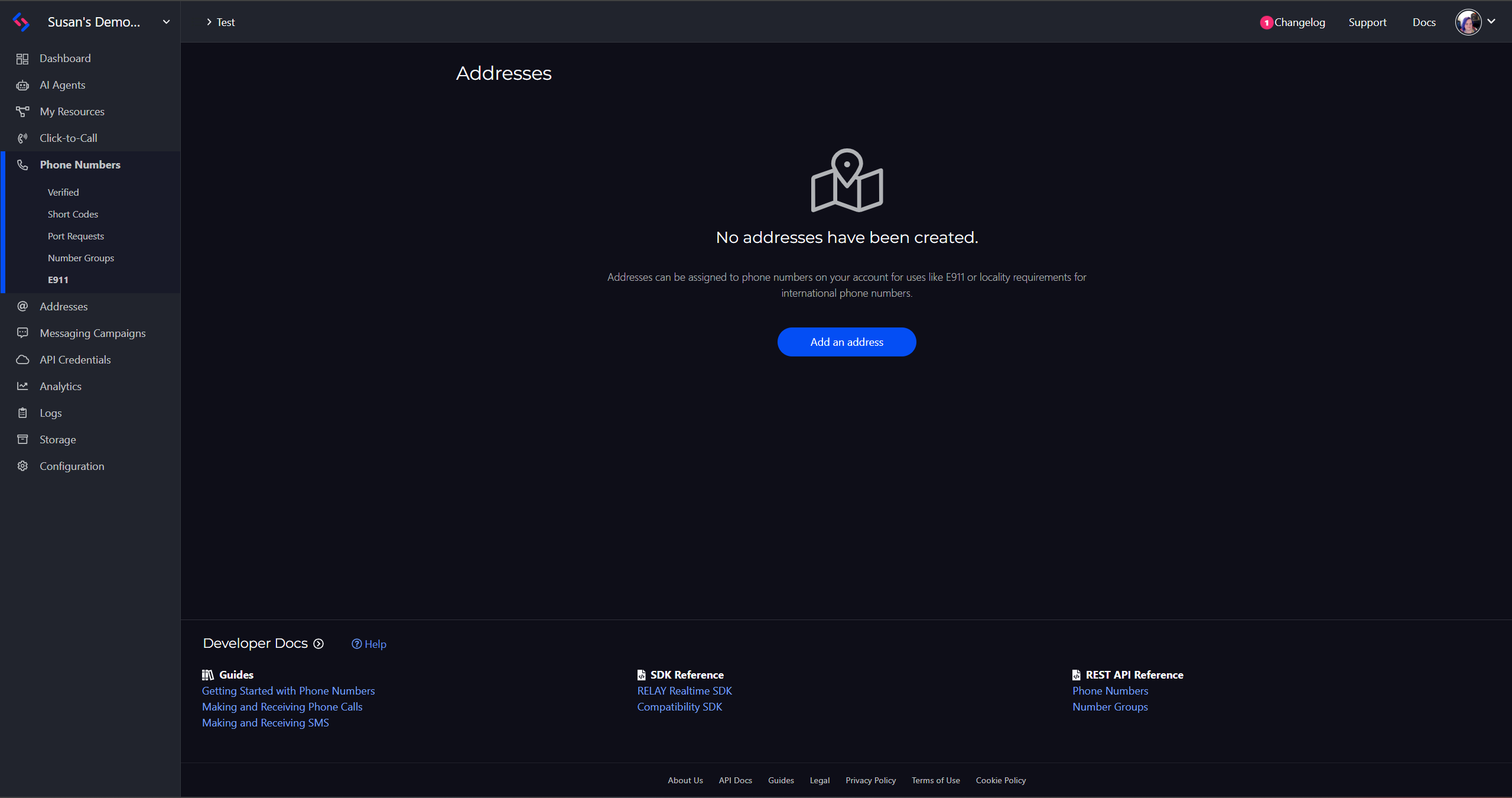Click the Terms of Use footer link

pyautogui.click(x=935, y=780)
